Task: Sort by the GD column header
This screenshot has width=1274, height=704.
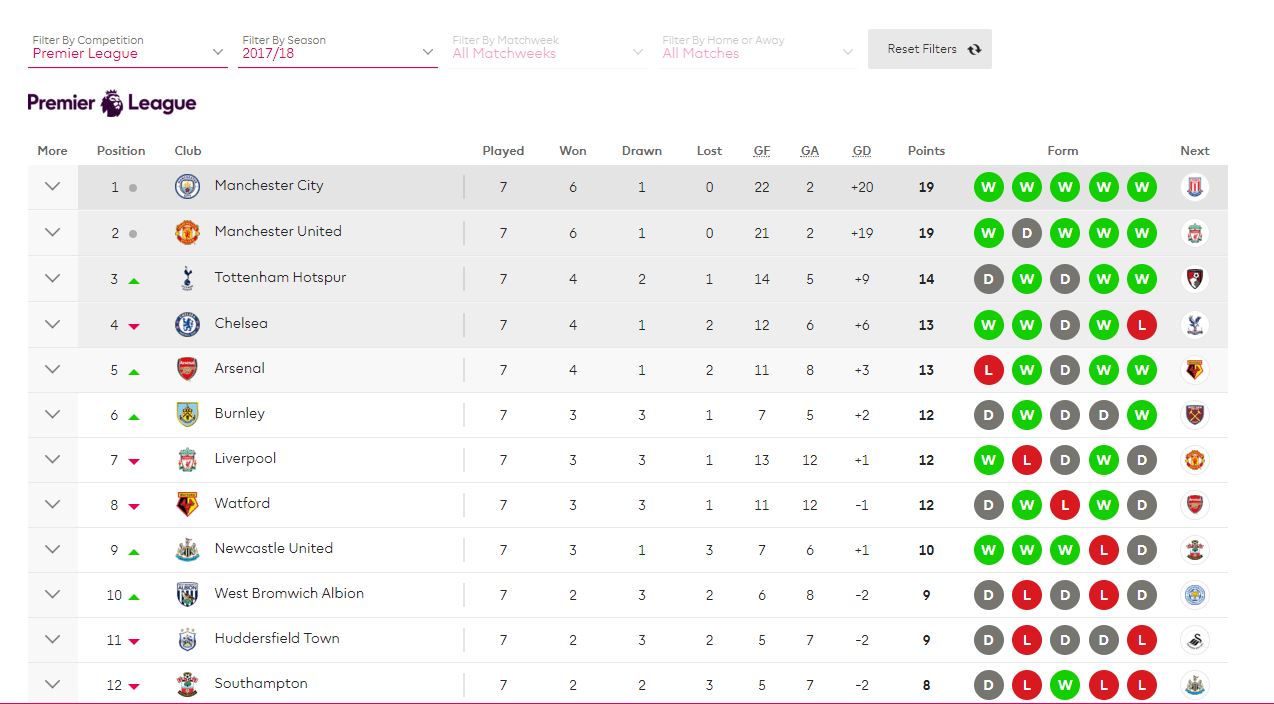Action: (x=862, y=151)
